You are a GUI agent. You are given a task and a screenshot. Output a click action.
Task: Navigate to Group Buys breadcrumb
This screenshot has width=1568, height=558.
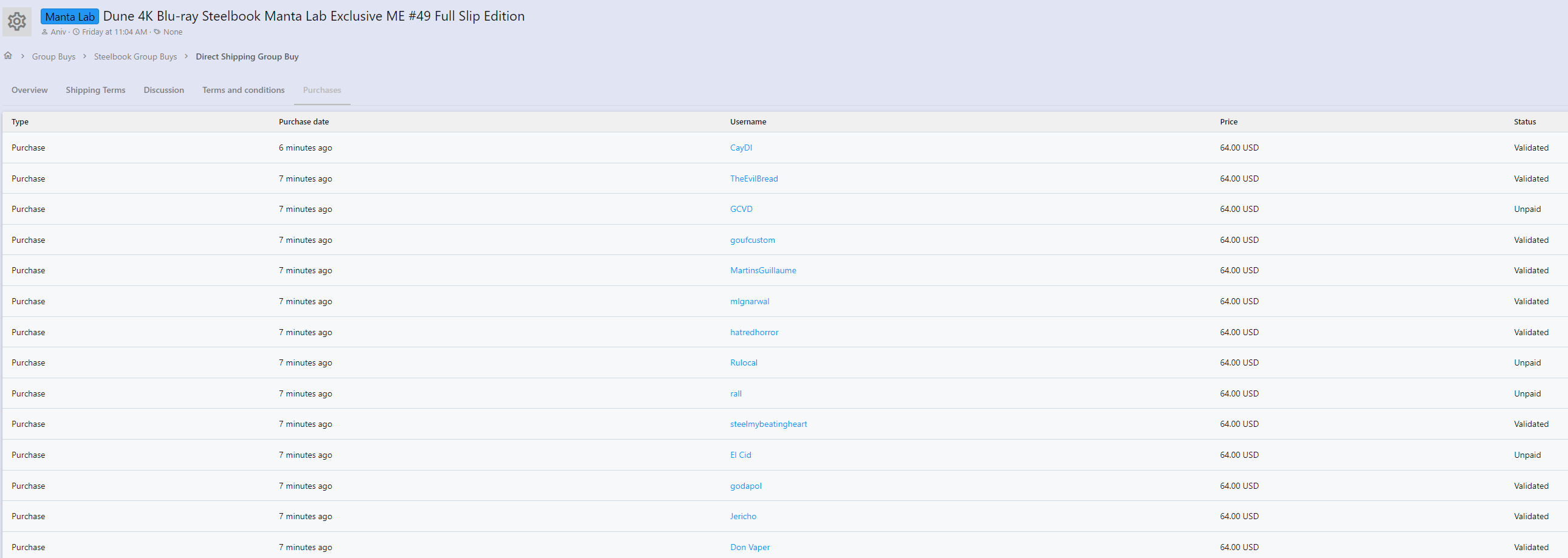(53, 56)
